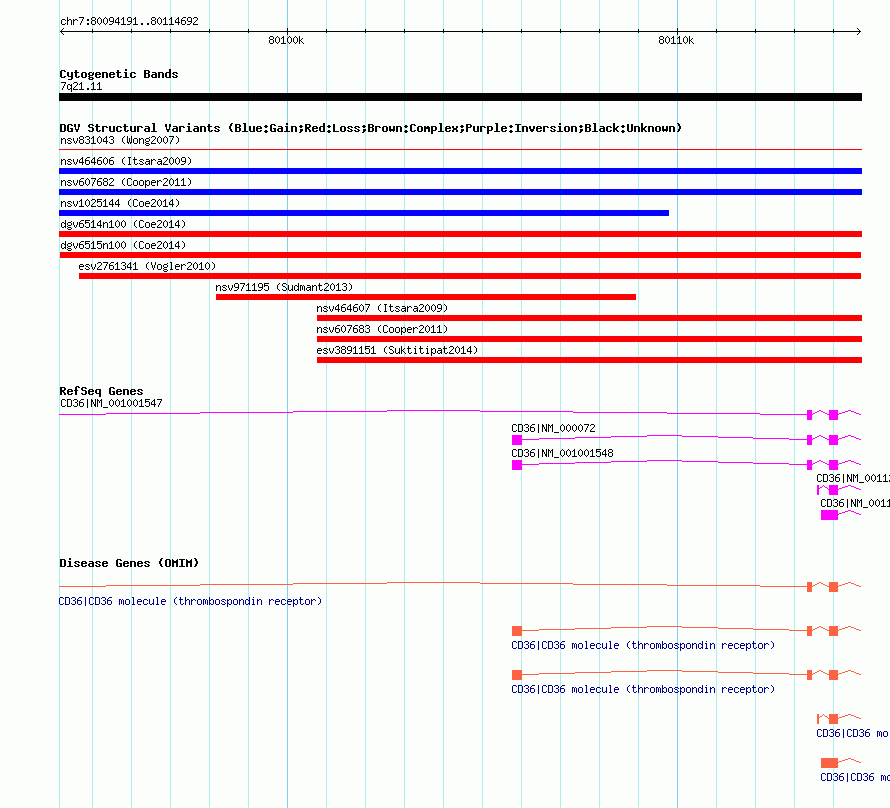Open the second CD36 thrombospondin receptor OMIM link
Screen dimensions: 890x808
[643, 645]
